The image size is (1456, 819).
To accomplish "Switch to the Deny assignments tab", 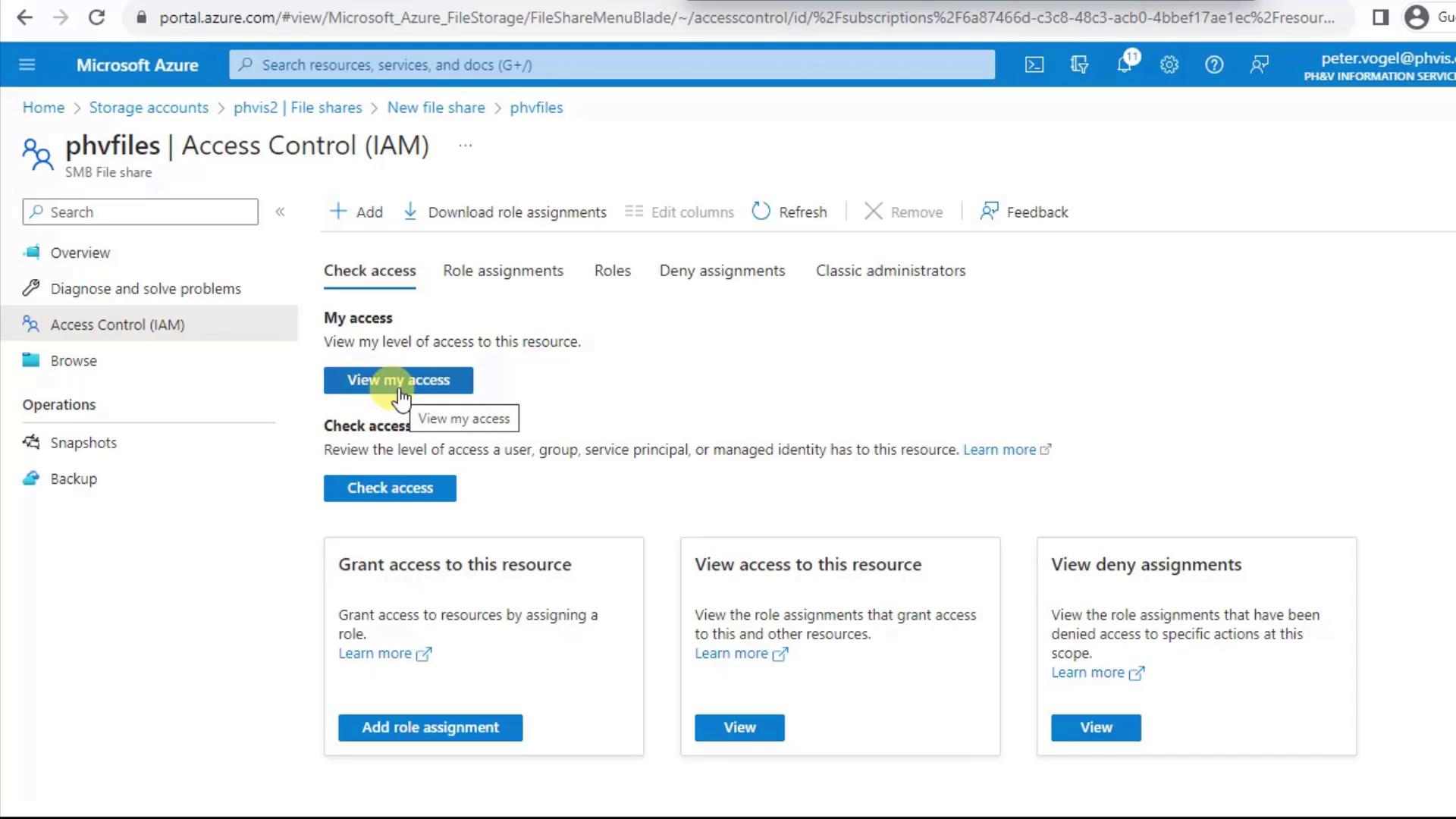I will (x=722, y=271).
